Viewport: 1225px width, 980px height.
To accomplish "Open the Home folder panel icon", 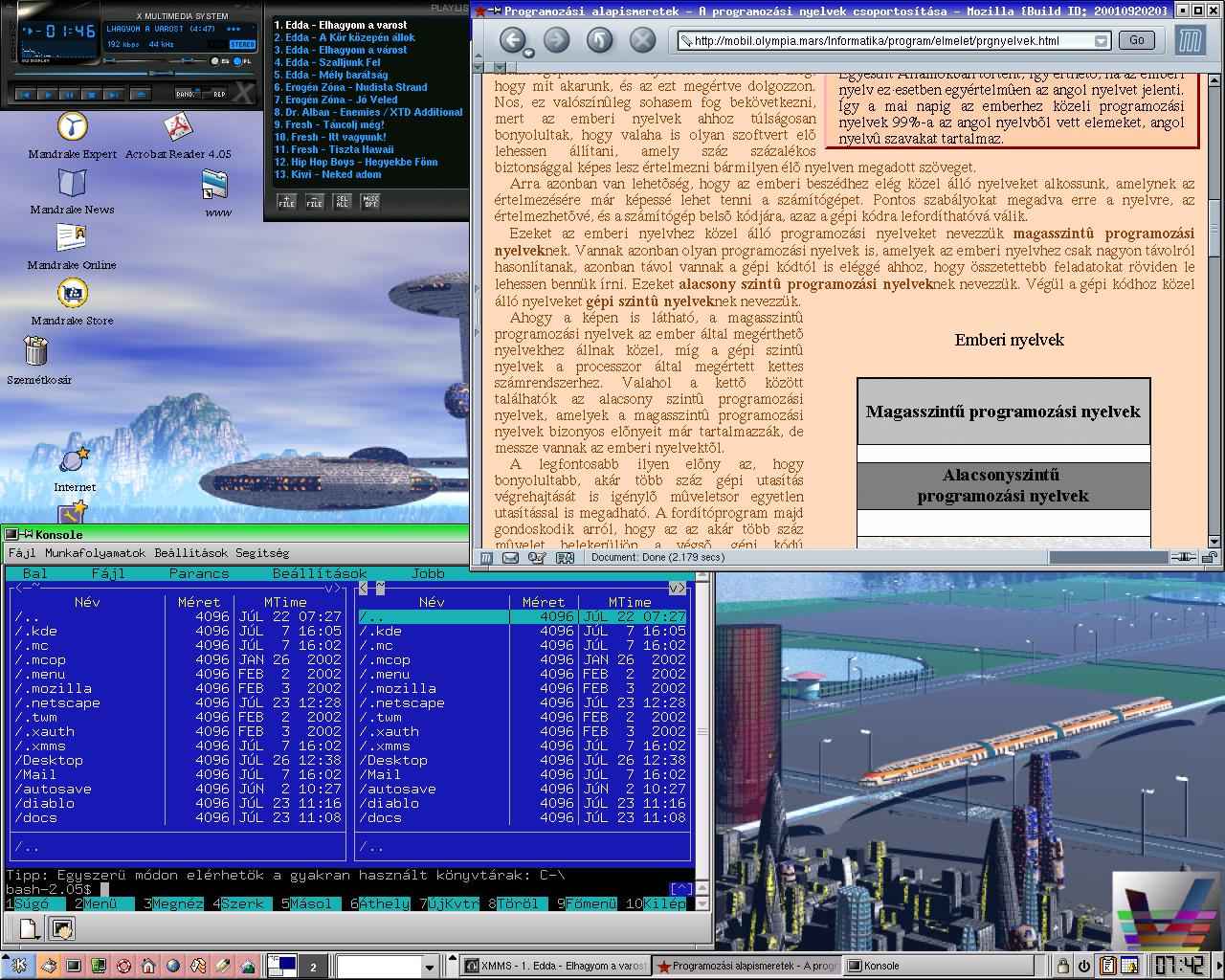I will pos(148,966).
